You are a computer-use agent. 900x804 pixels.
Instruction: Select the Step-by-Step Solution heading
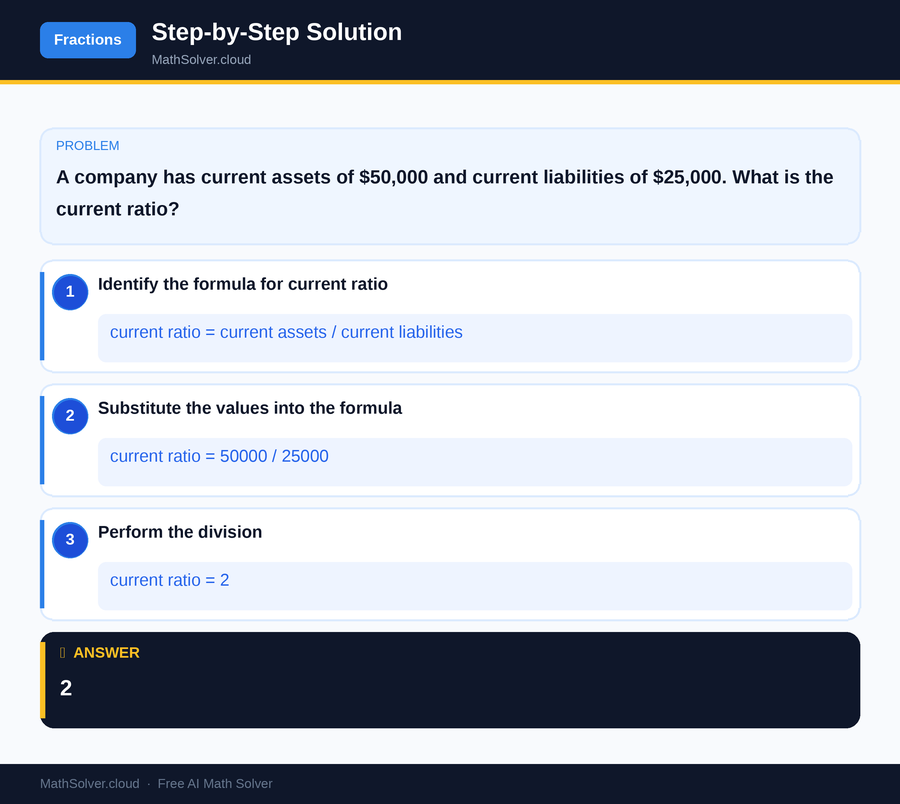point(276,32)
